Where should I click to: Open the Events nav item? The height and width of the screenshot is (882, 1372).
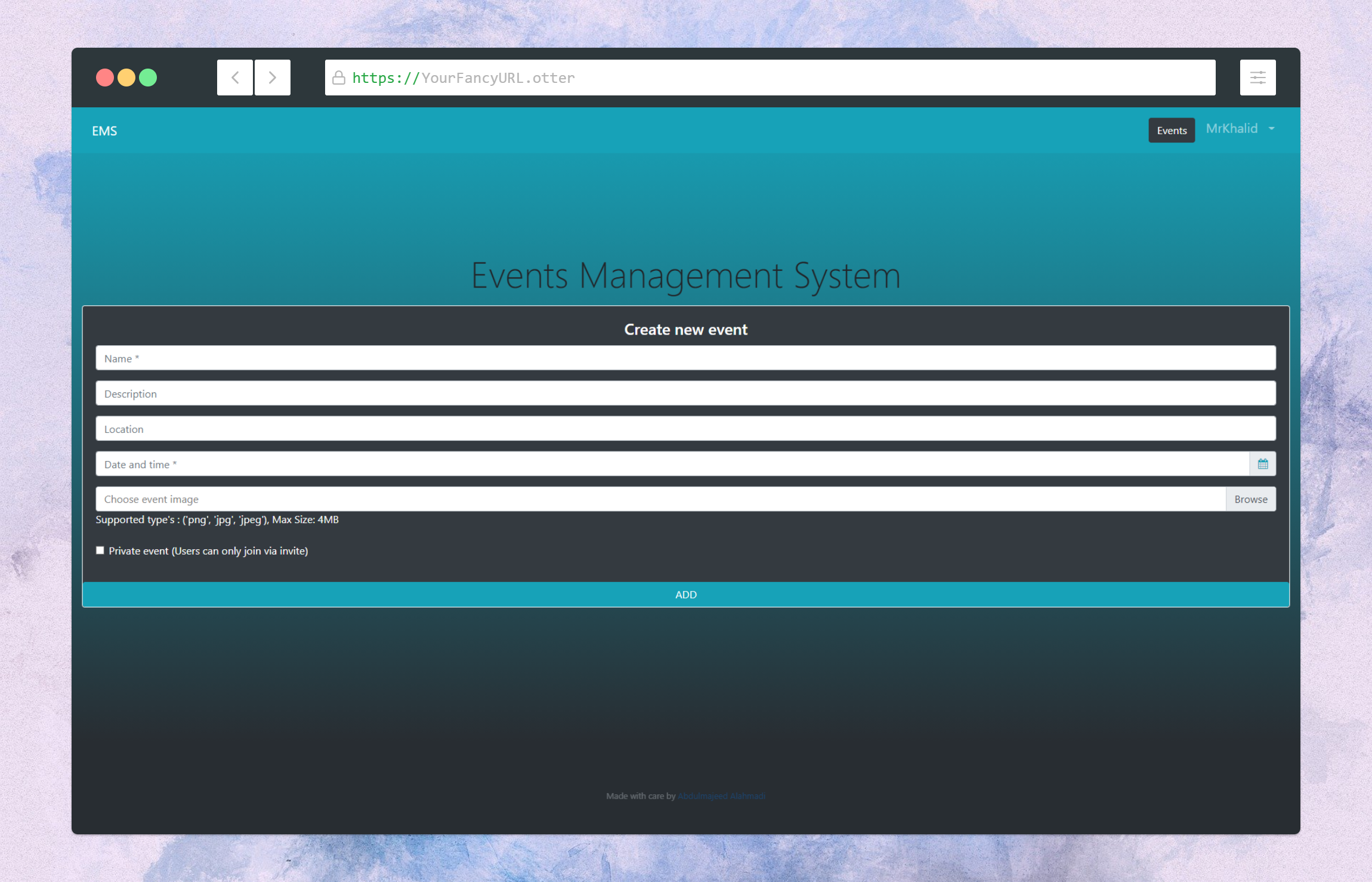click(x=1172, y=131)
